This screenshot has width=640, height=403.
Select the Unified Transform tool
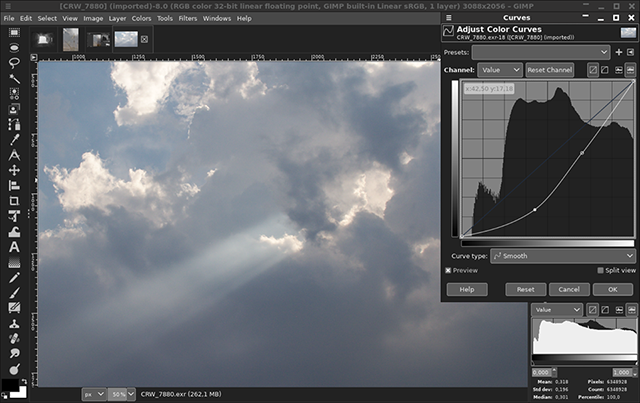point(14,216)
